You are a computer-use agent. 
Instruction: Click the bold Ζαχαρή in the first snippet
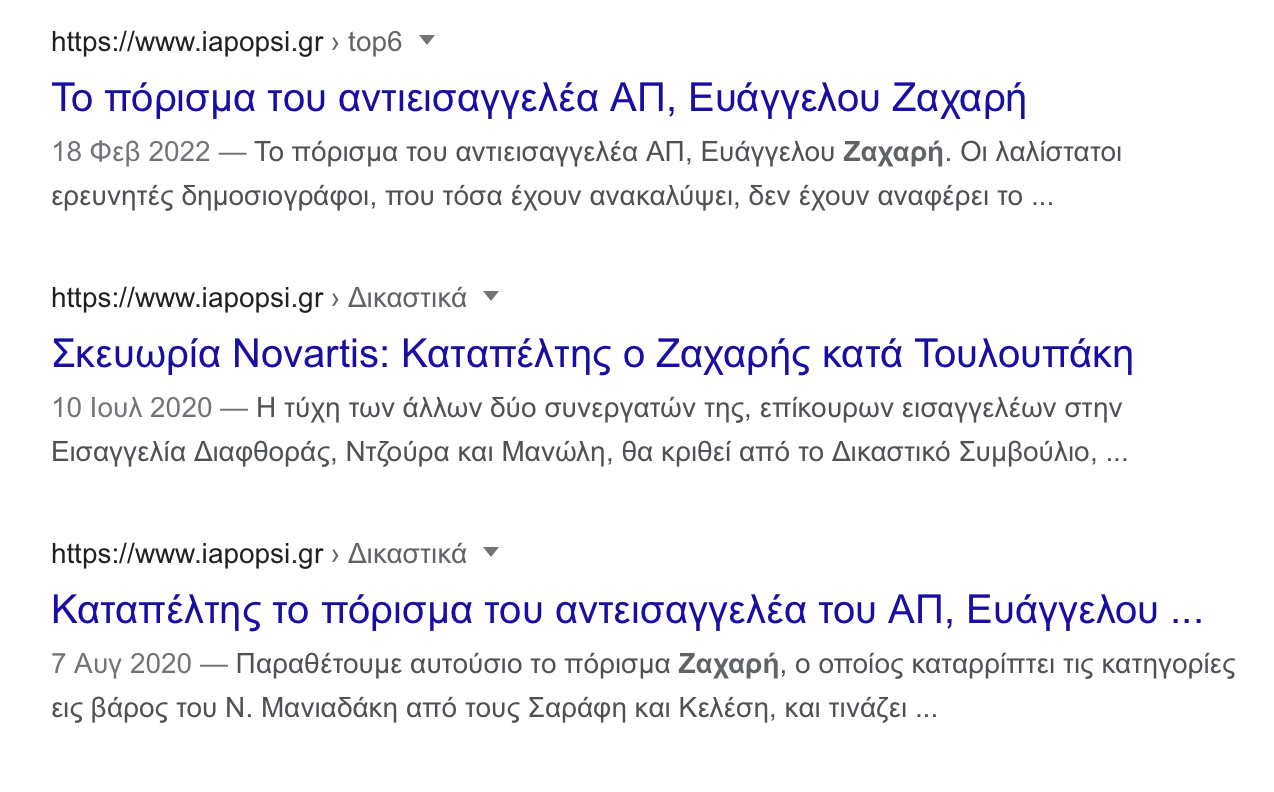pyautogui.click(x=893, y=153)
